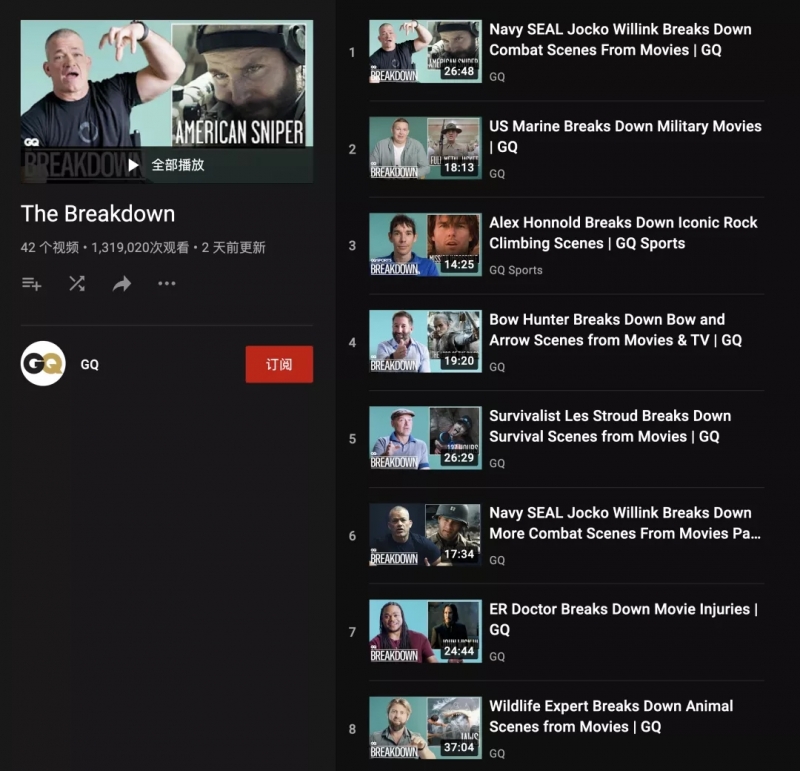Click GQ channel link under Bow Hunter video
This screenshot has height=771, width=800.
[x=497, y=367]
